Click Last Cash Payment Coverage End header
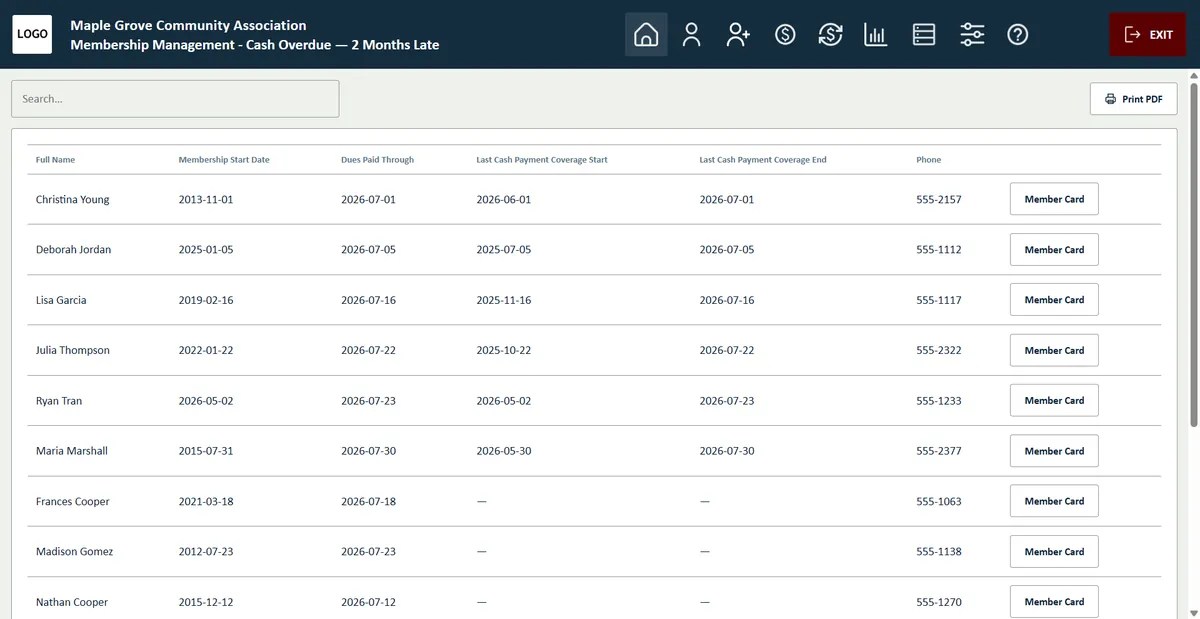Viewport: 1200px width, 619px height. pyautogui.click(x=763, y=160)
